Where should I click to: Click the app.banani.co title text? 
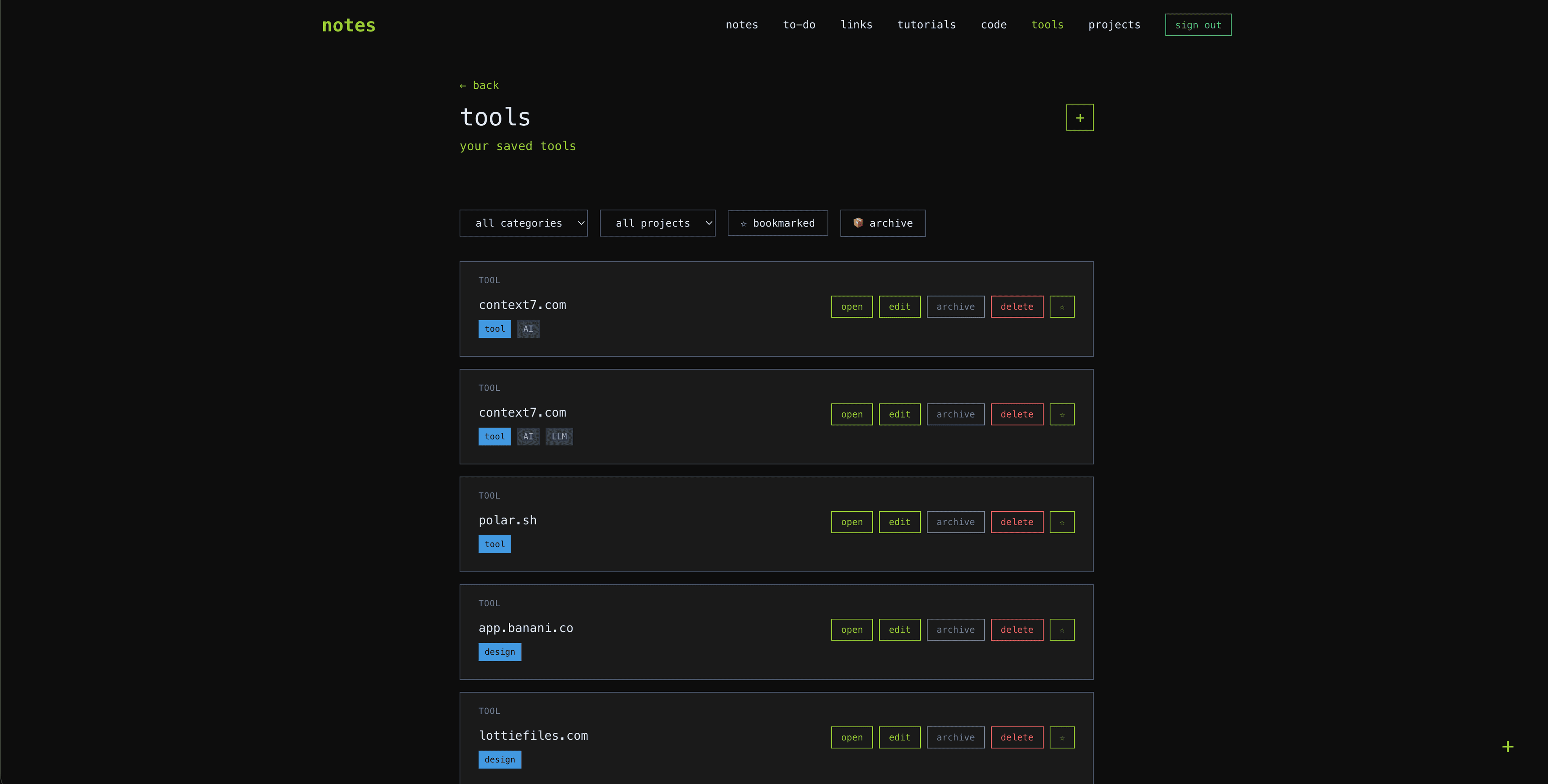tap(525, 628)
